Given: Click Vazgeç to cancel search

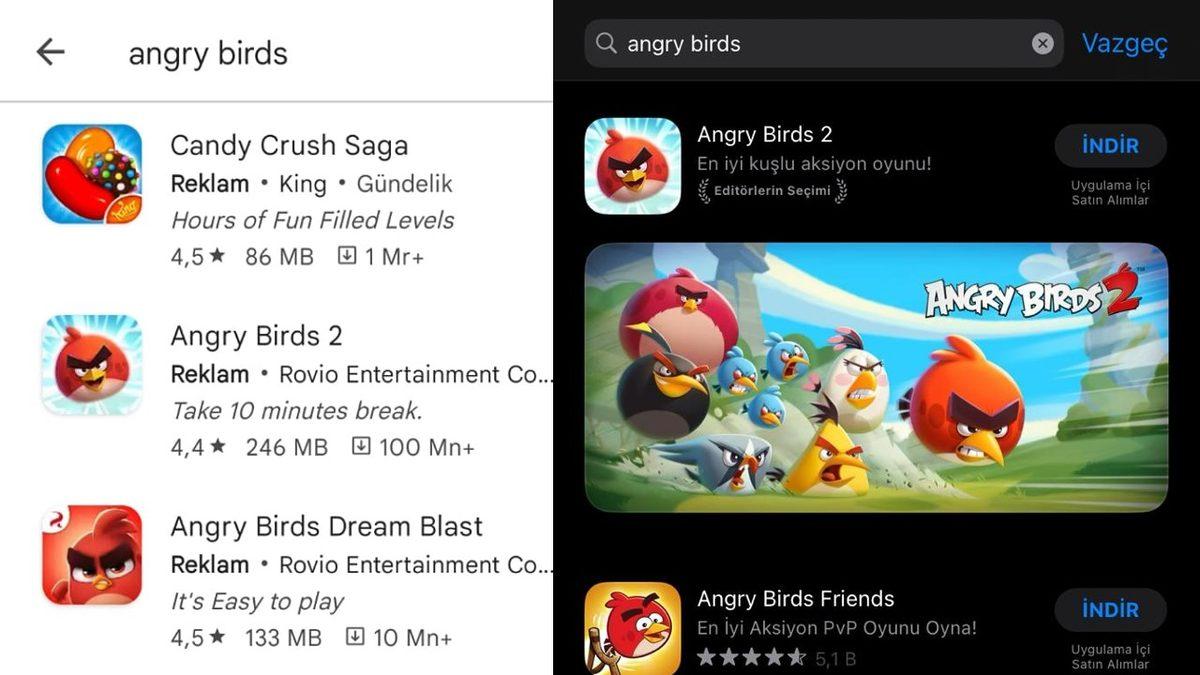Looking at the screenshot, I should click(x=1124, y=44).
